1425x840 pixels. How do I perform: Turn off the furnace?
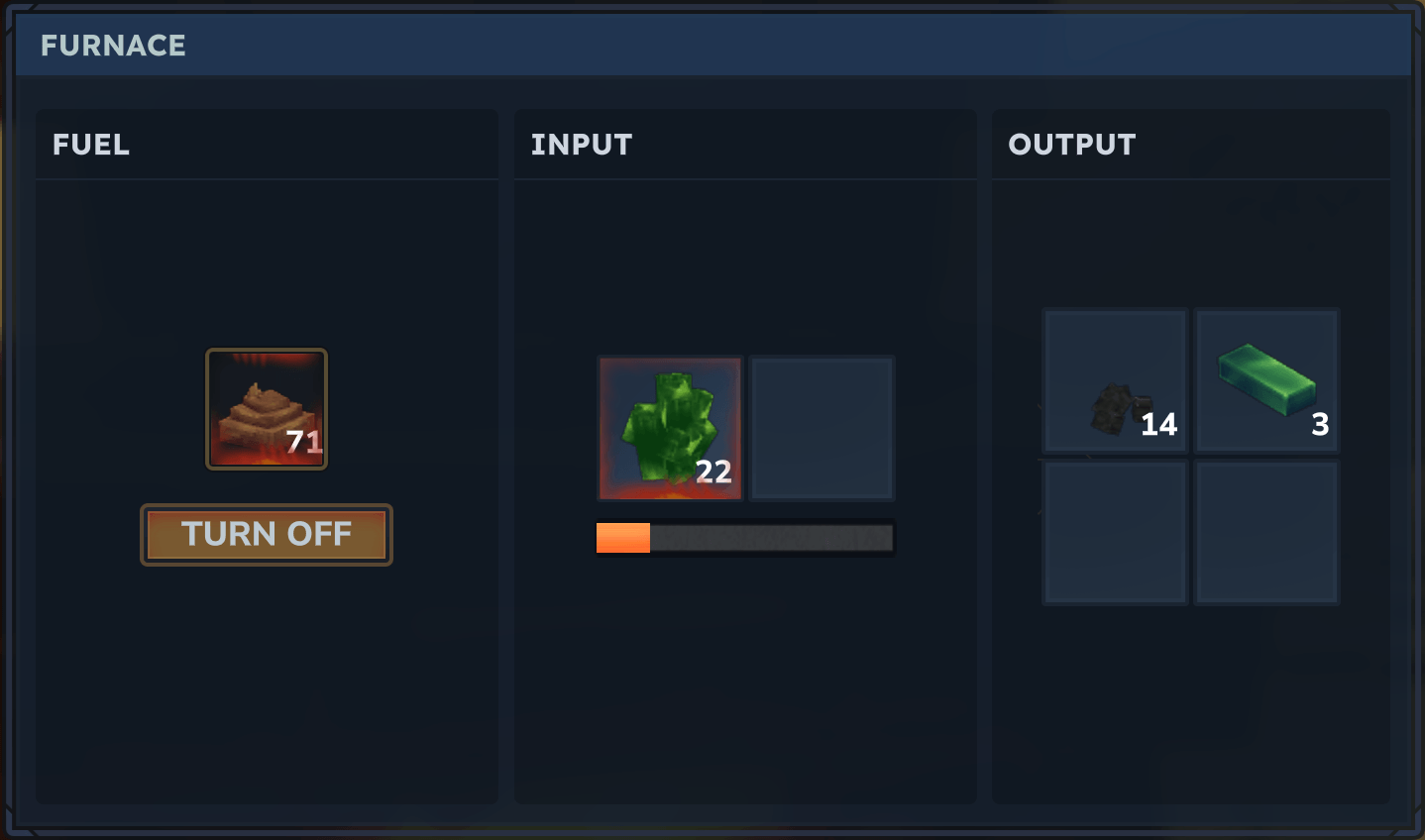point(267,534)
